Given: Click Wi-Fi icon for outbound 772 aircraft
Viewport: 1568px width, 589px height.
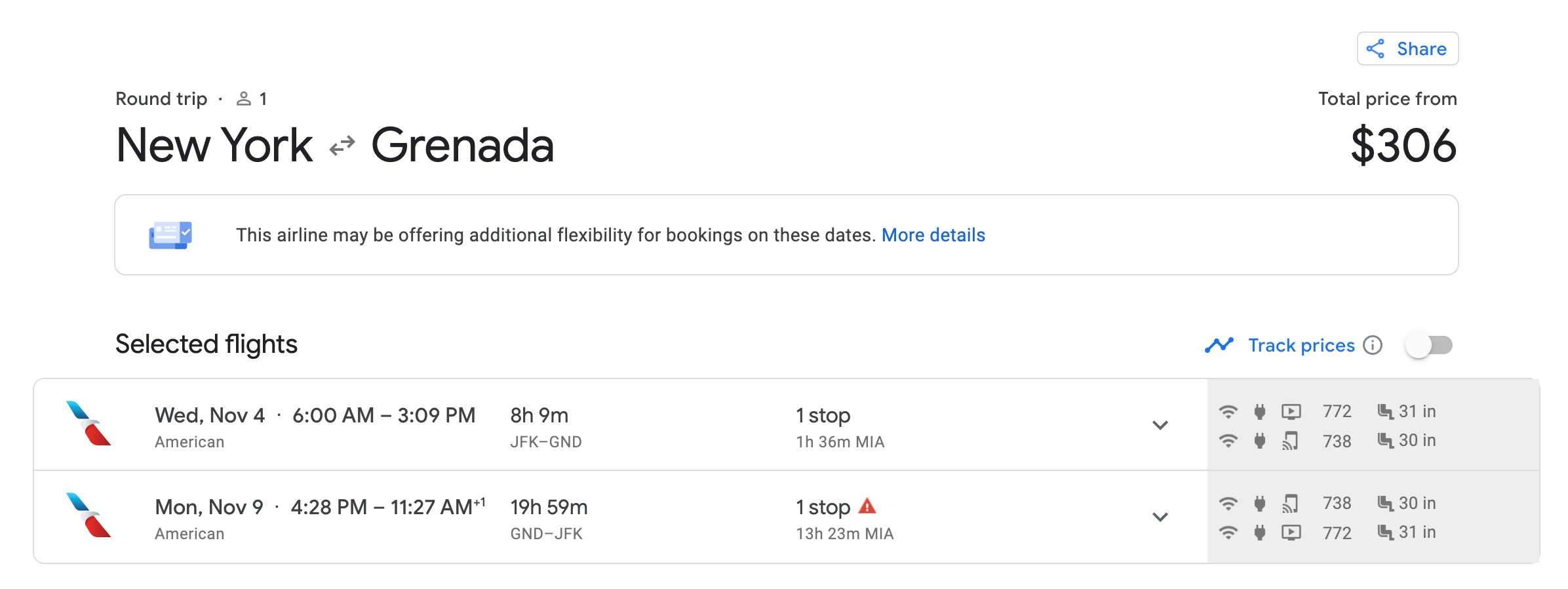Looking at the screenshot, I should pos(1228,411).
